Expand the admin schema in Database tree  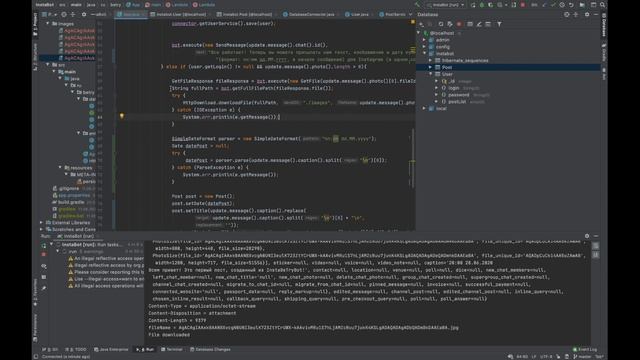(x=424, y=40)
